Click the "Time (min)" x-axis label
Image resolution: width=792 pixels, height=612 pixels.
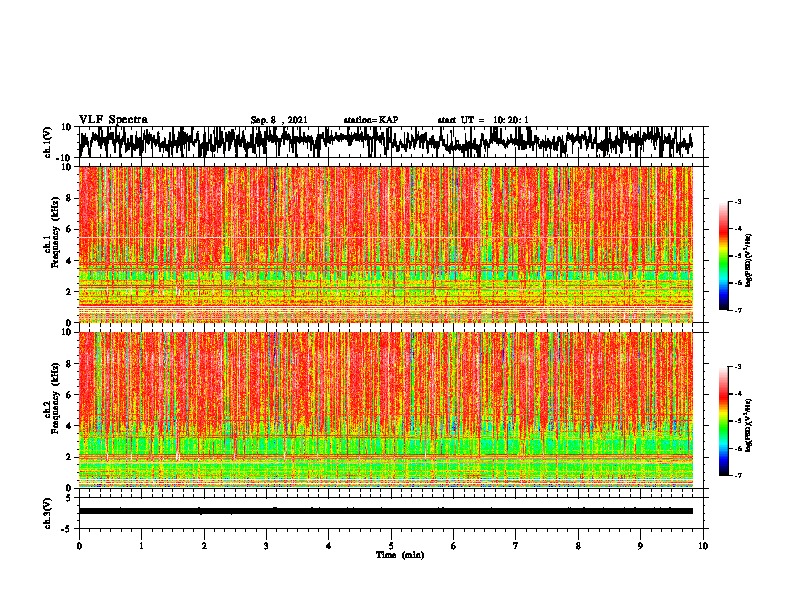coord(400,555)
